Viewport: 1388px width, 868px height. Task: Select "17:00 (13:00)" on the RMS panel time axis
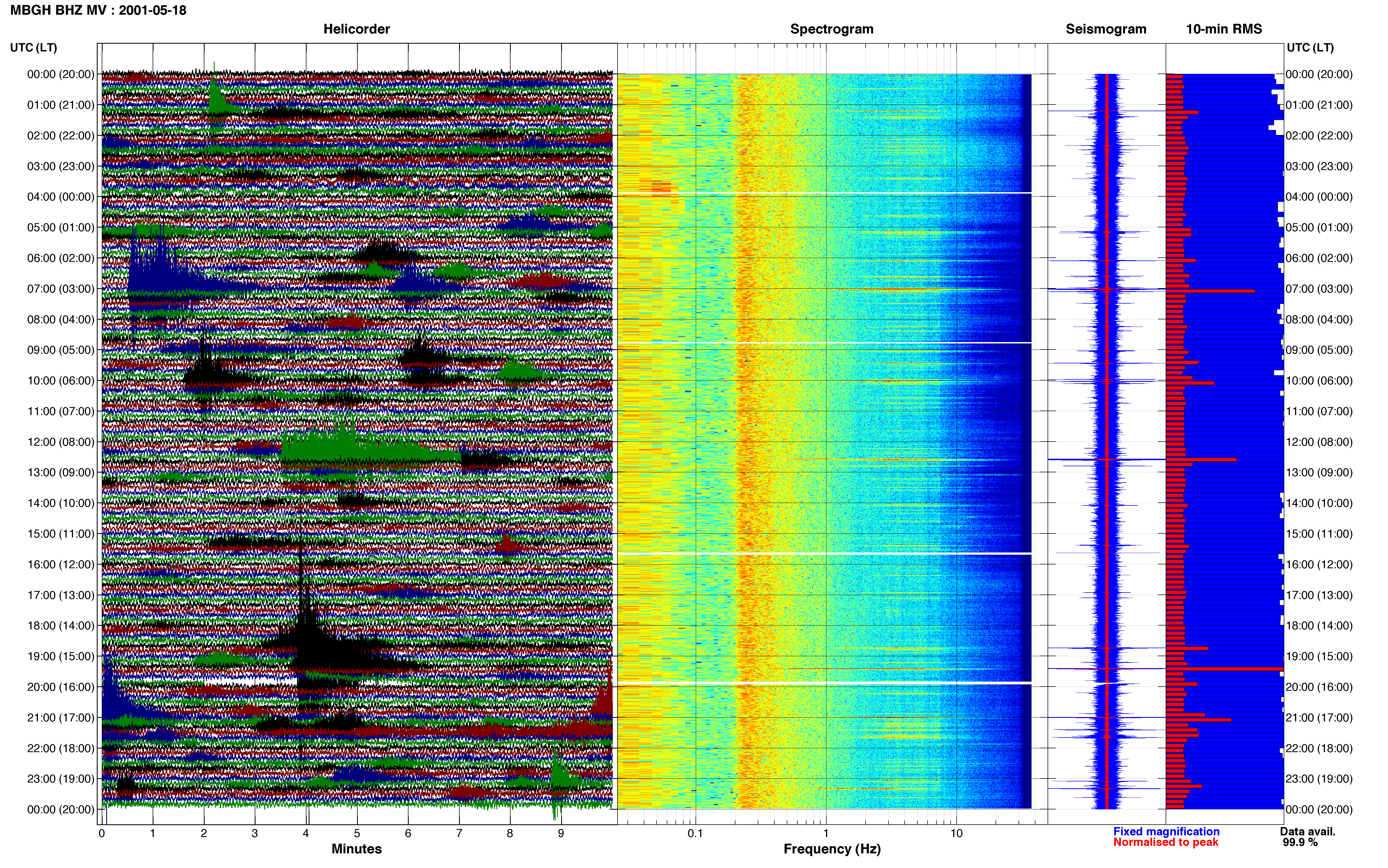(x=1319, y=595)
